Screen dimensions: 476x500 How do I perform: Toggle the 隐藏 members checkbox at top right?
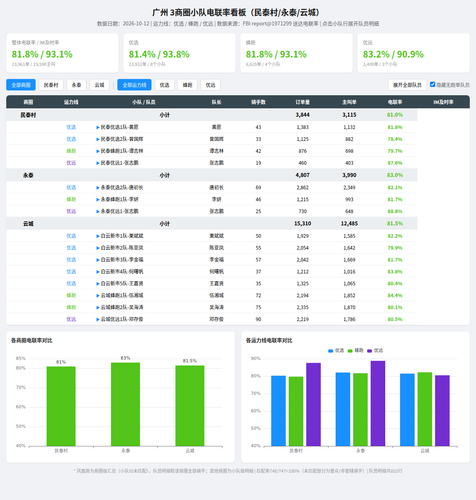[x=432, y=84]
